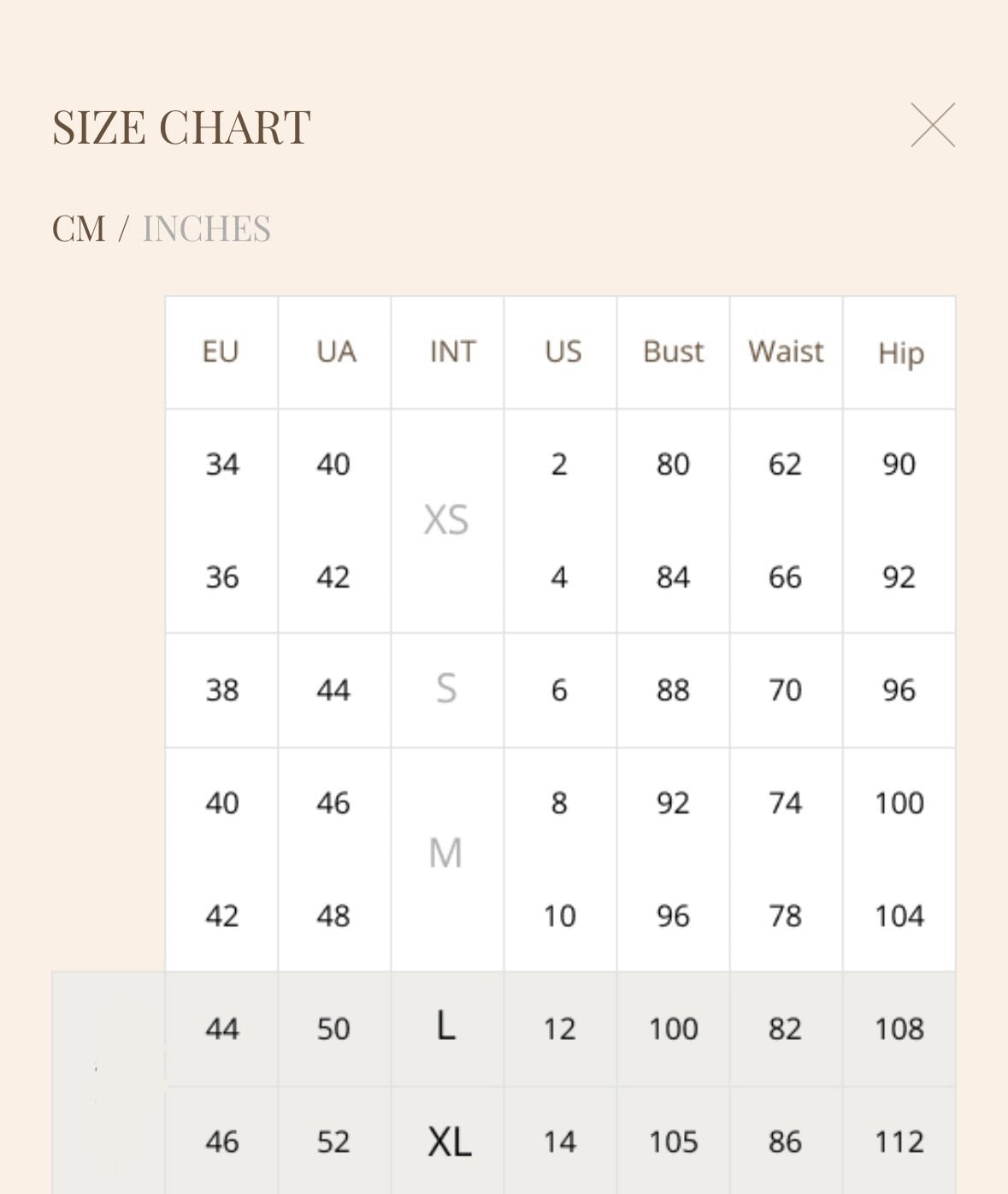This screenshot has width=1008, height=1194.
Task: Click US size 12 cell
Action: tap(560, 1028)
